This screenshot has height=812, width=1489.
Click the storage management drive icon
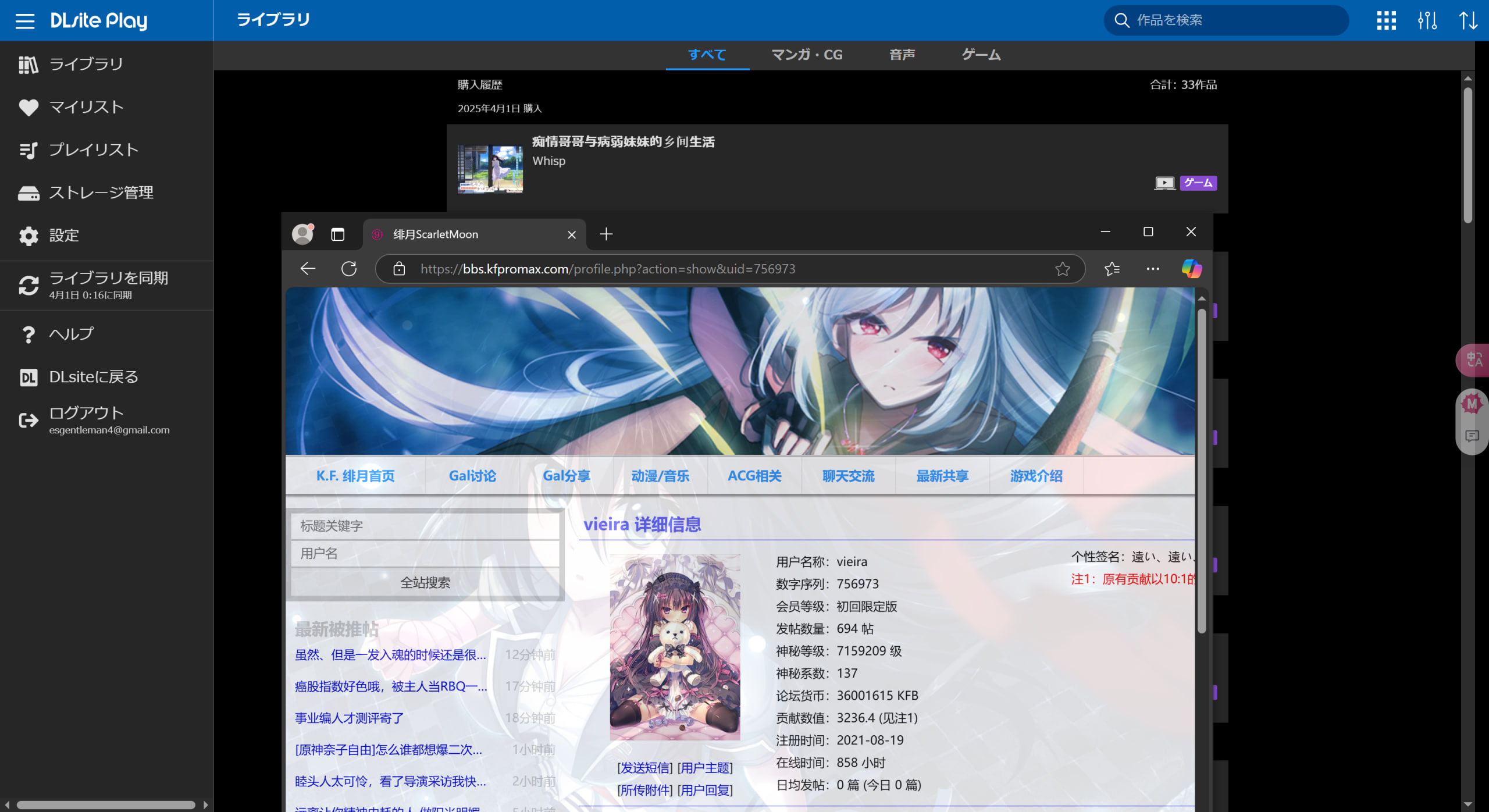click(28, 193)
